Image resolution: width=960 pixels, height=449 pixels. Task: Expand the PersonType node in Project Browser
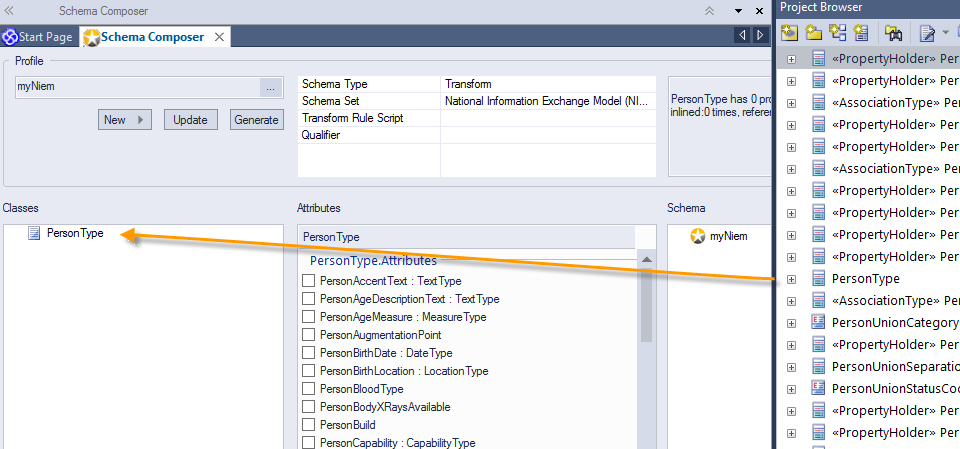[x=792, y=279]
